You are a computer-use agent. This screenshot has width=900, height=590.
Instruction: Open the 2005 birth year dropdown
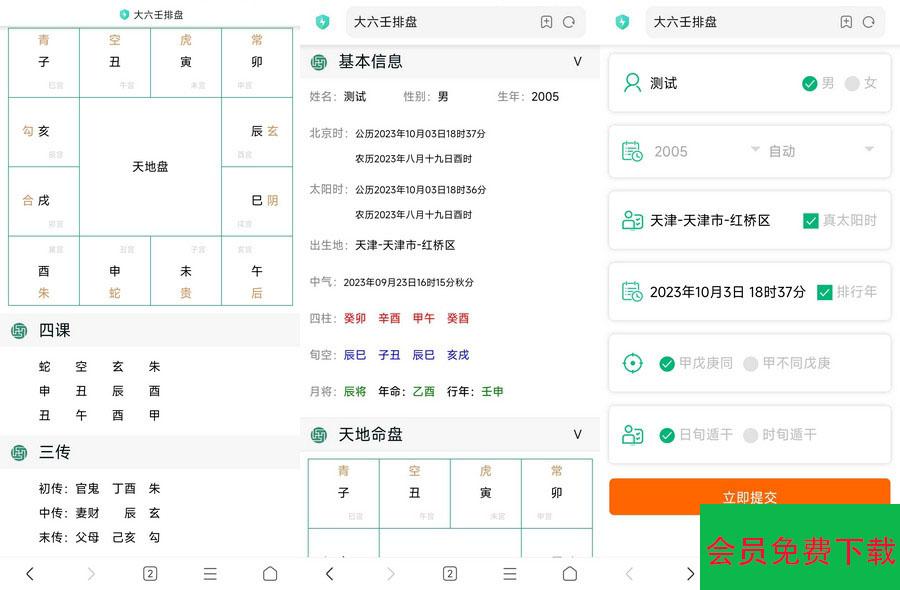click(x=707, y=151)
